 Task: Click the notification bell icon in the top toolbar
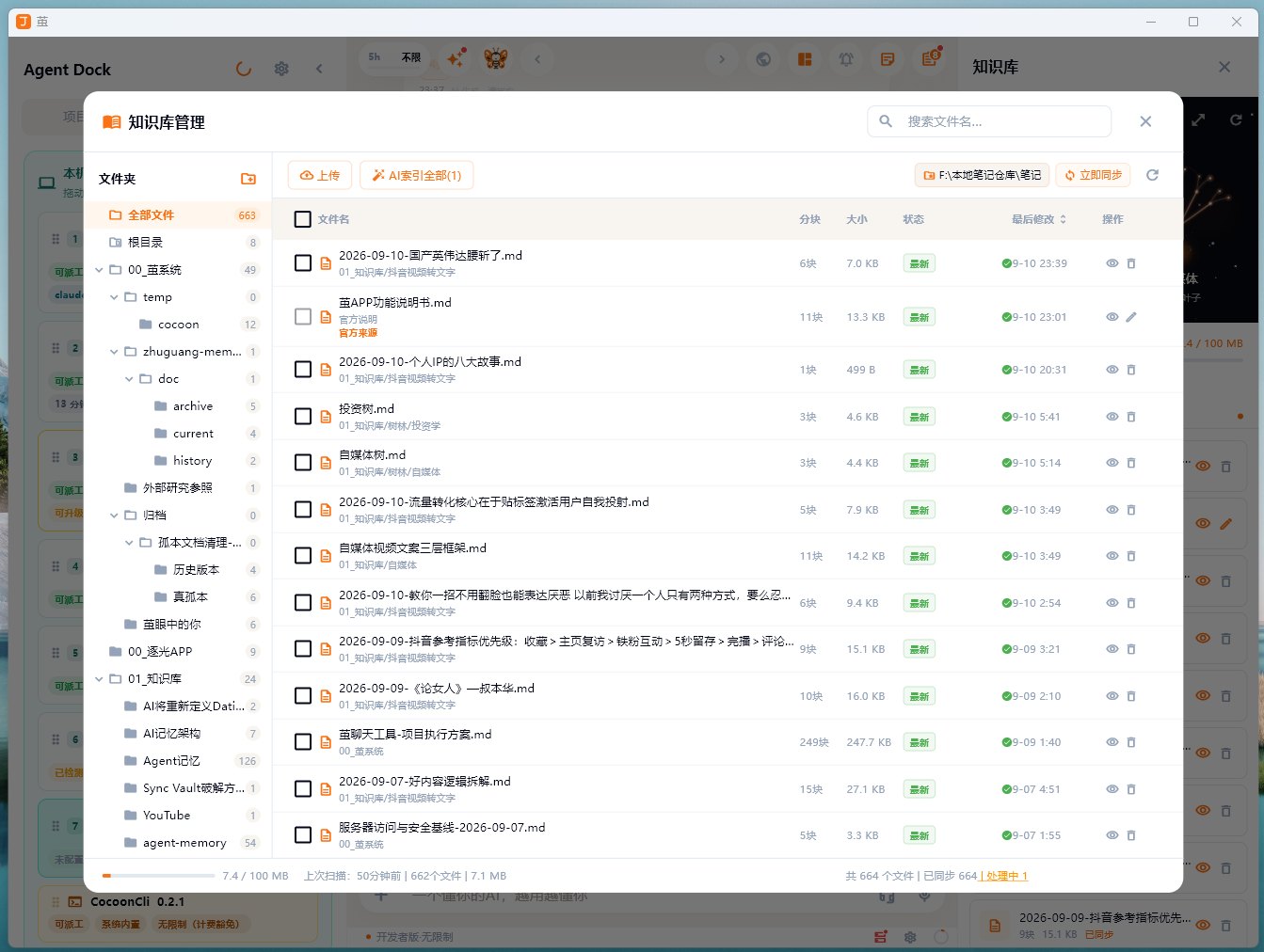coord(846,59)
